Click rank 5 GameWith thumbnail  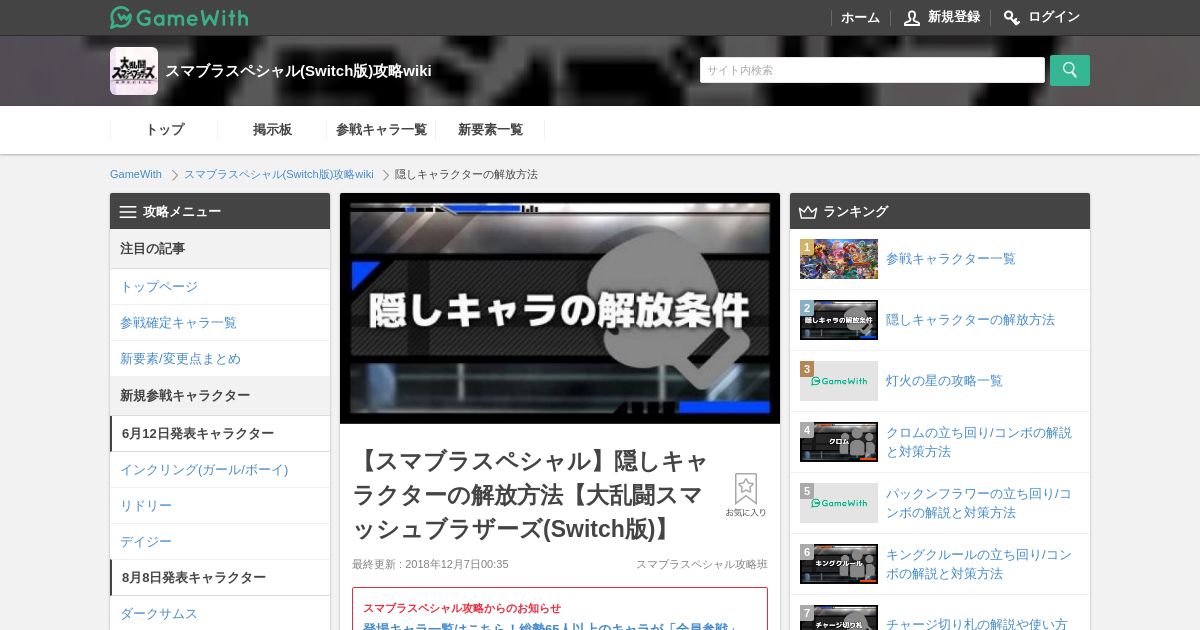pos(839,503)
